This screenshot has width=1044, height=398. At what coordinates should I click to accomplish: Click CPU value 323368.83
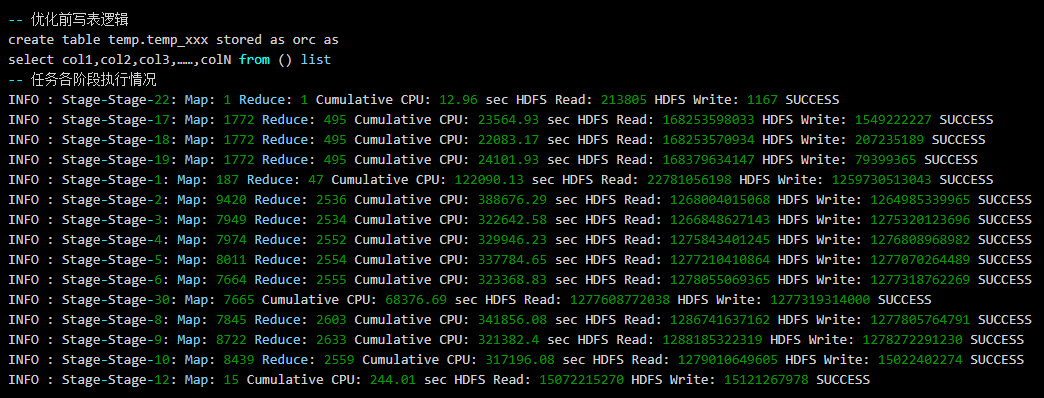[513, 280]
